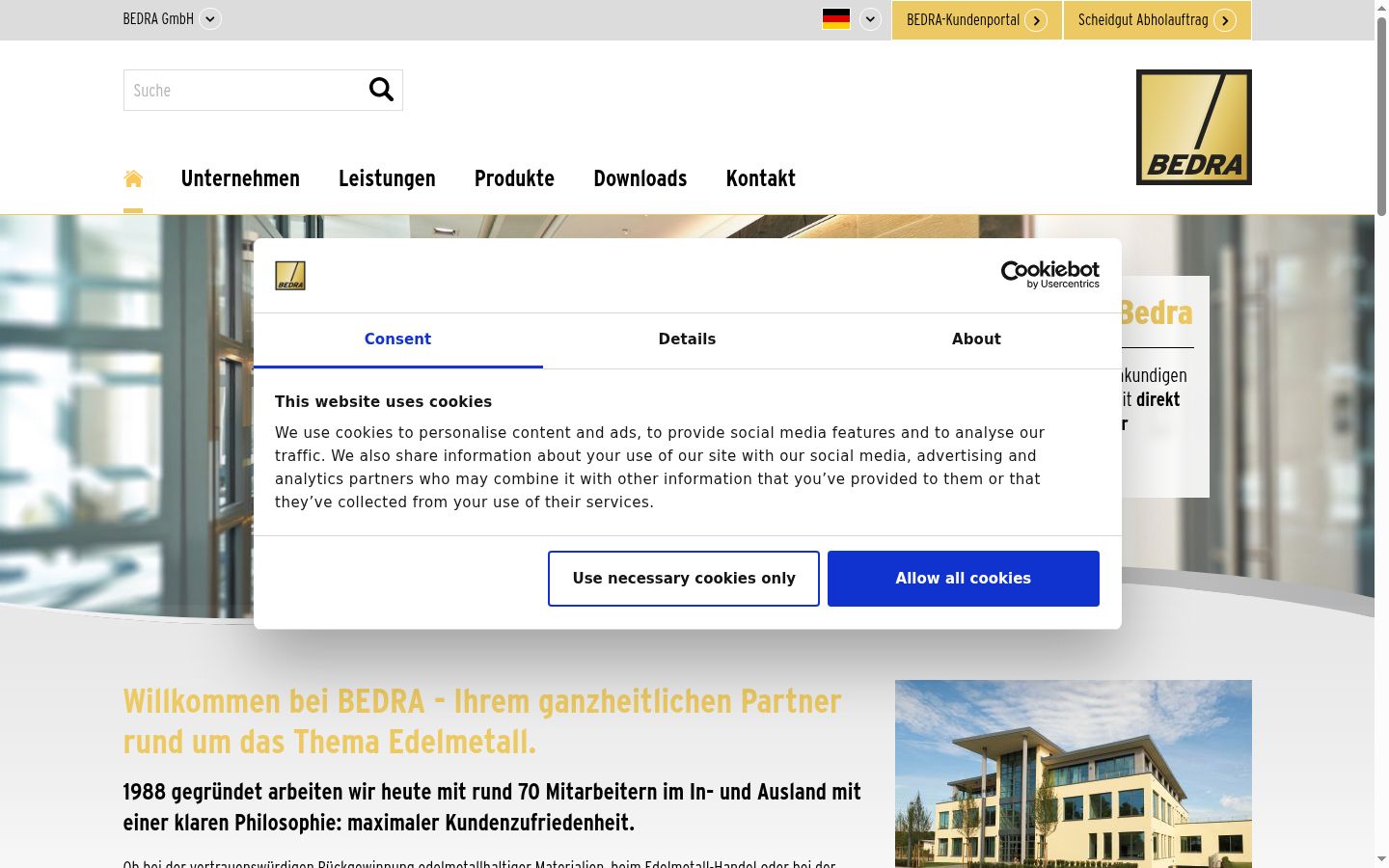Click the Cookiebot by Usercentrics logo
This screenshot has height=868, width=1389.
click(1050, 275)
